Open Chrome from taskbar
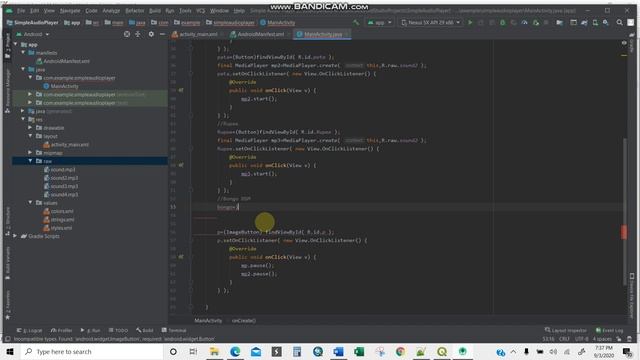Image resolution: width=640 pixels, height=360 pixels. pos(400,351)
